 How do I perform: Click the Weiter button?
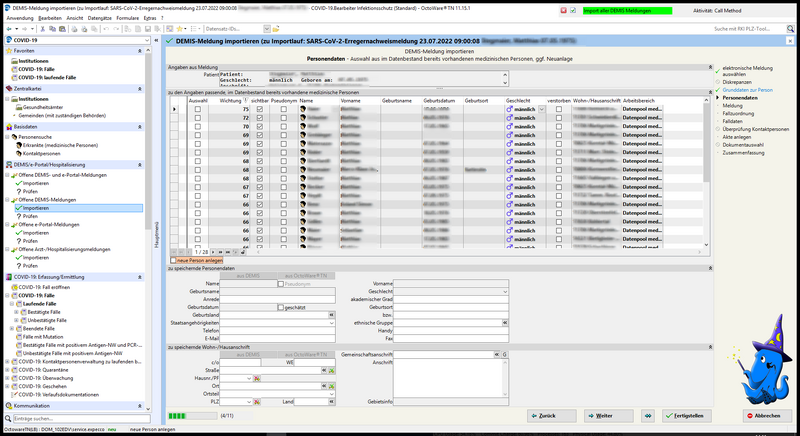pyautogui.click(x=610, y=415)
